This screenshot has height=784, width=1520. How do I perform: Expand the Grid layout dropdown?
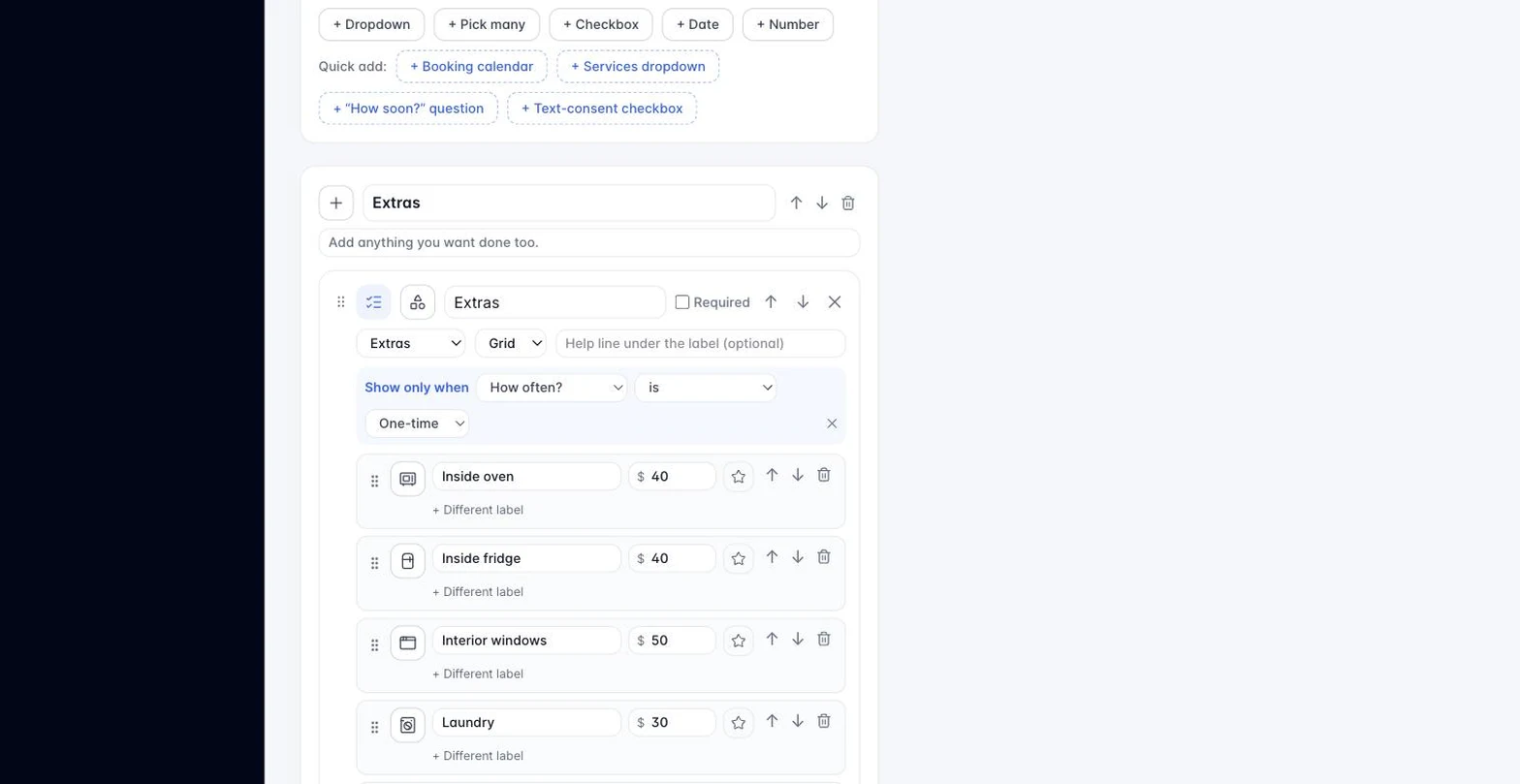[x=511, y=343]
